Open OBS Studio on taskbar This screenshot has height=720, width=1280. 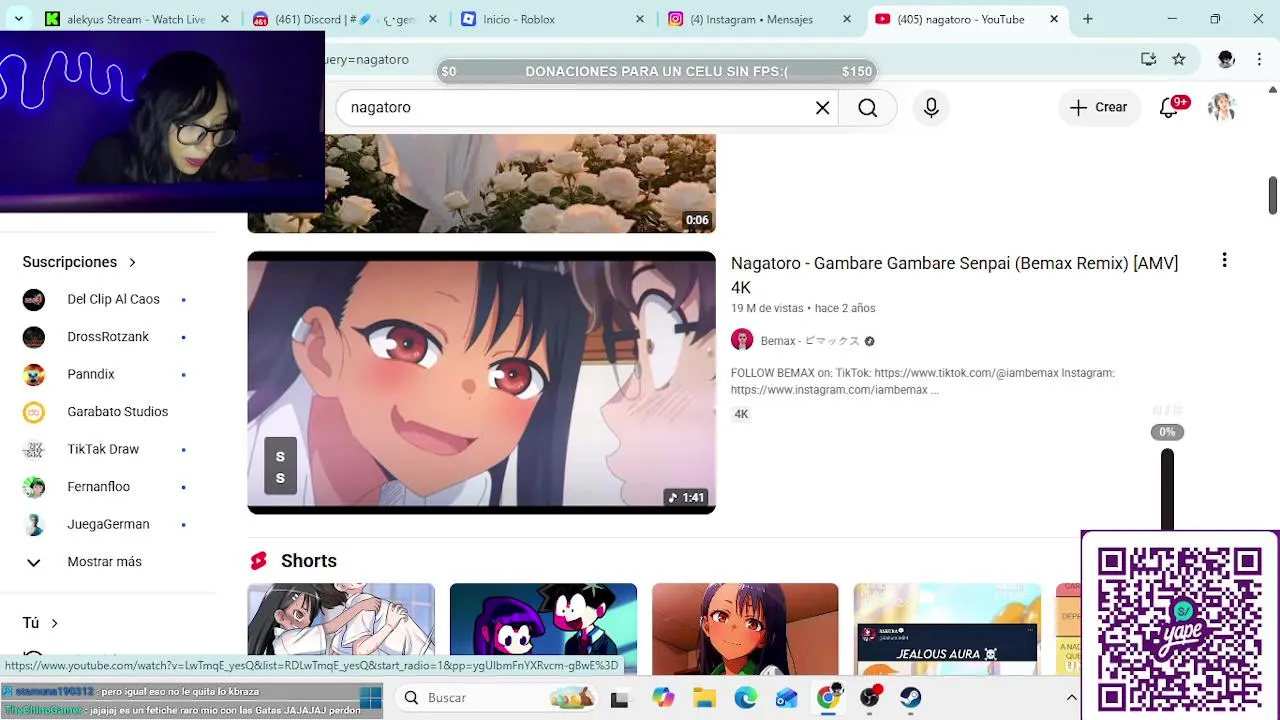pyautogui.click(x=870, y=697)
